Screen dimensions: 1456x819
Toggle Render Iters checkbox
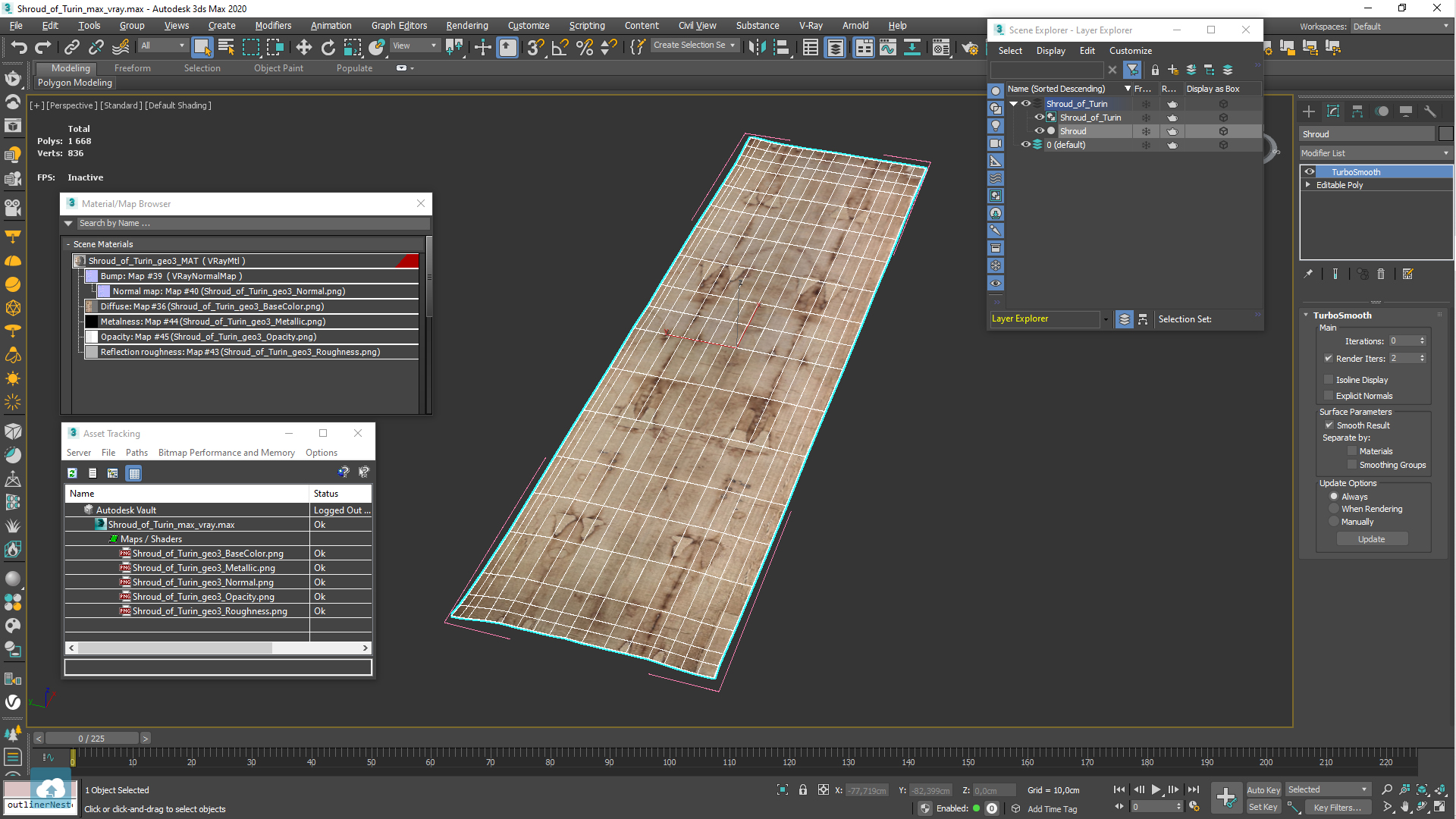1328,359
